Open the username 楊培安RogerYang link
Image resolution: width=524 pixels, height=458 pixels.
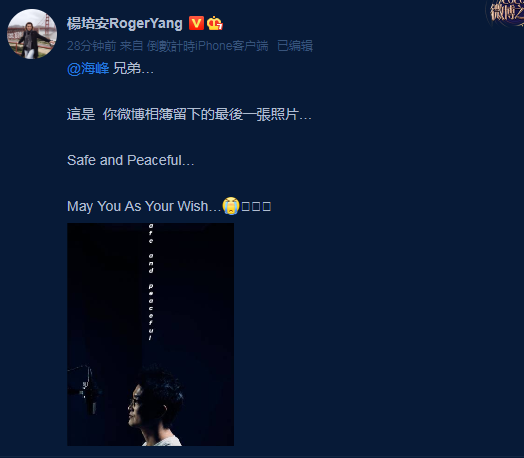pyautogui.click(x=125, y=23)
